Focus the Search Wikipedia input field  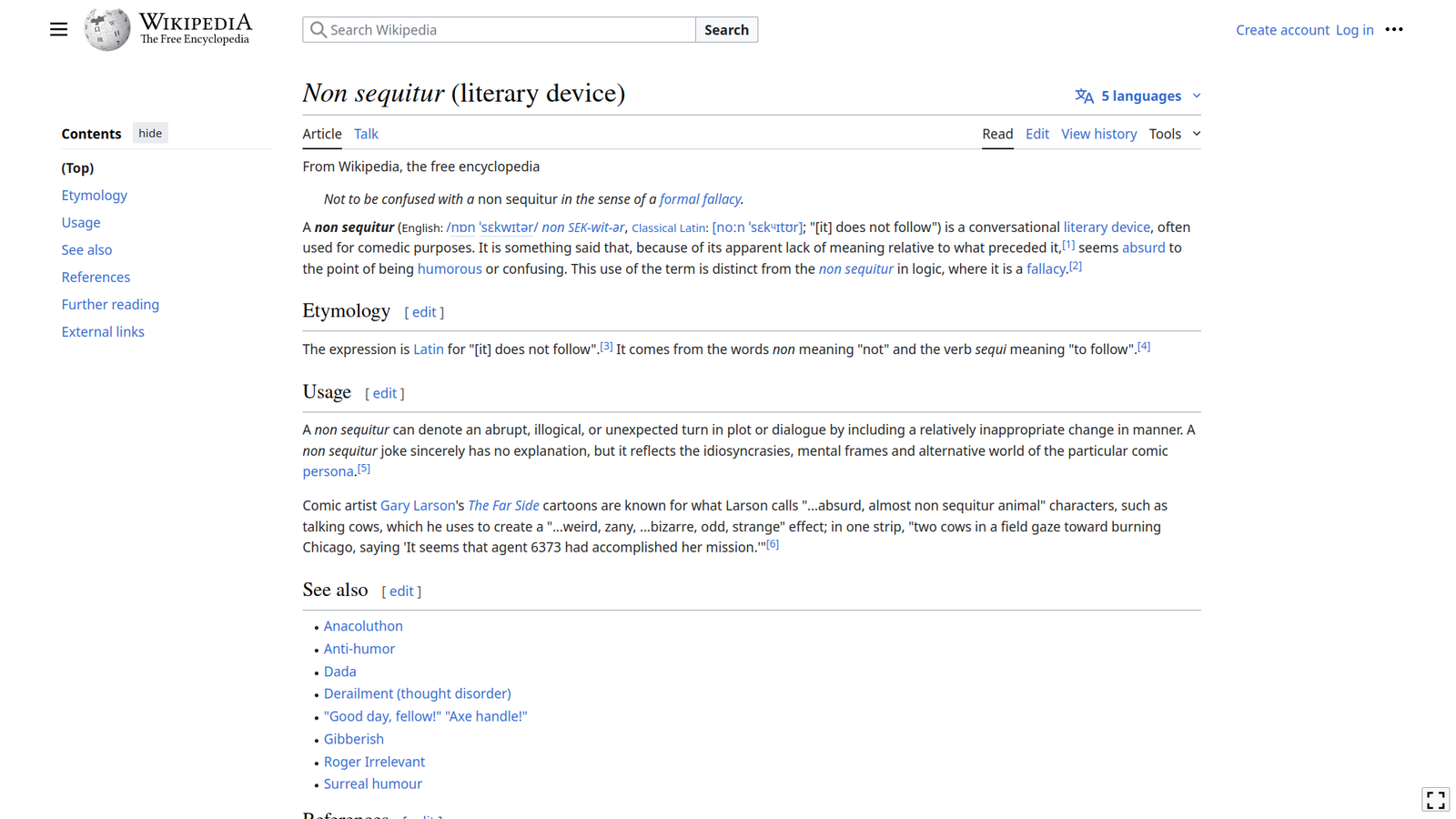tap(499, 30)
